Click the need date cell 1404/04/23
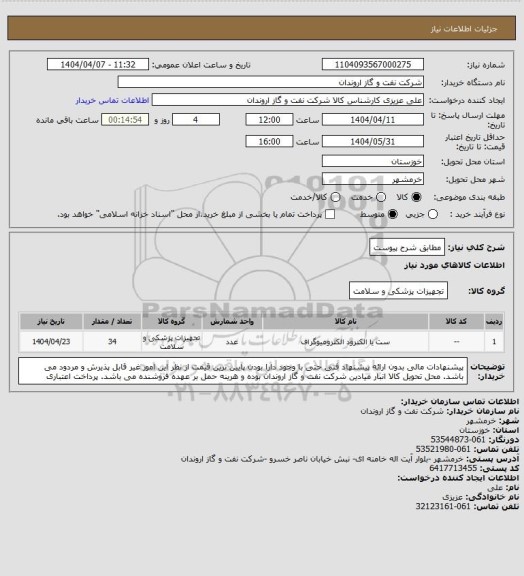Image resolution: width=524 pixels, height=576 pixels. tap(51, 342)
